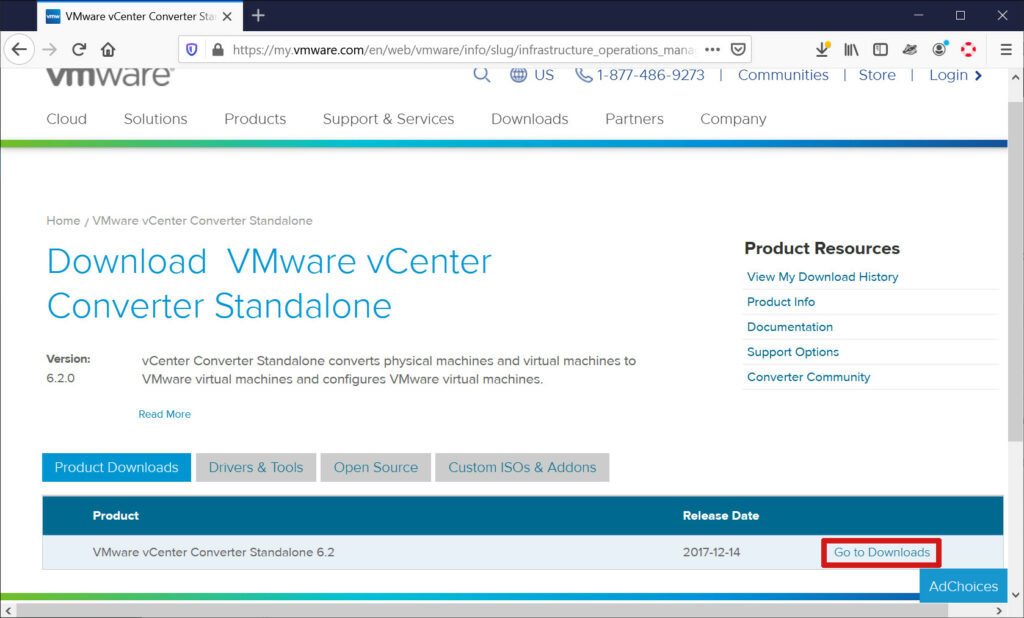
Task: Go back to the previous page
Action: 20,50
